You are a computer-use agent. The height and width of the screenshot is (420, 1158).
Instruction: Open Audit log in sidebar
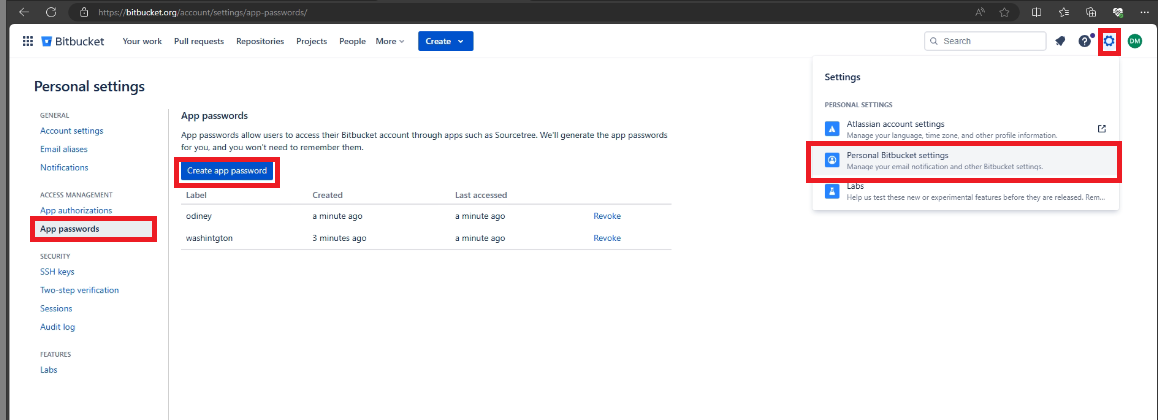pyautogui.click(x=58, y=327)
